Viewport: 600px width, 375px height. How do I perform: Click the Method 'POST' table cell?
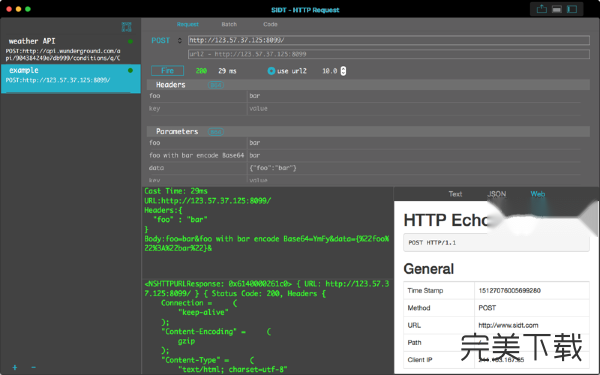(532, 308)
